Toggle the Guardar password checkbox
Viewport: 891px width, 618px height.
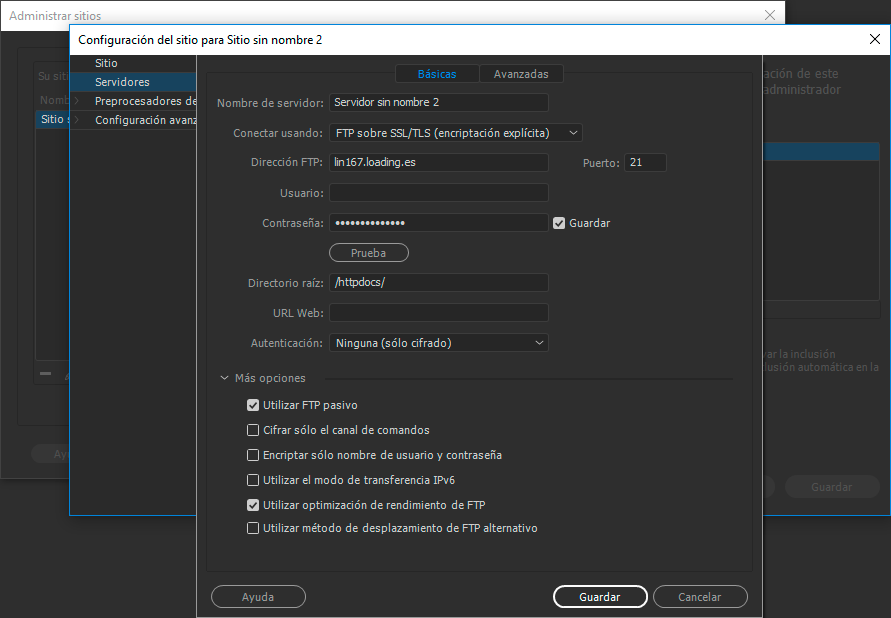point(559,223)
